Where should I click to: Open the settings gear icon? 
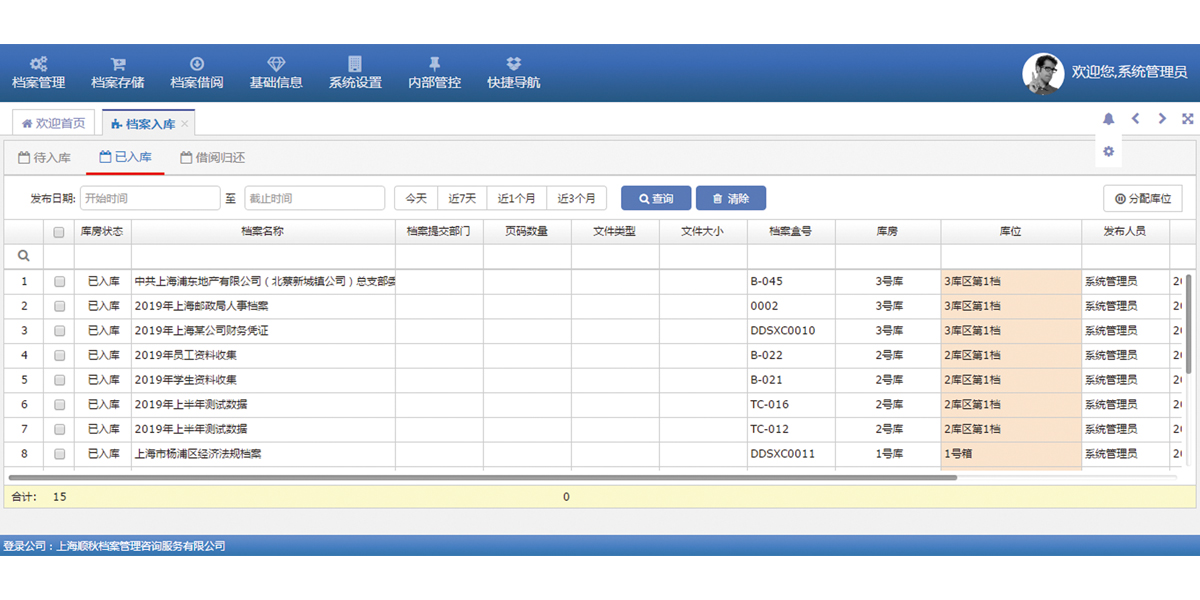pyautogui.click(x=1108, y=152)
